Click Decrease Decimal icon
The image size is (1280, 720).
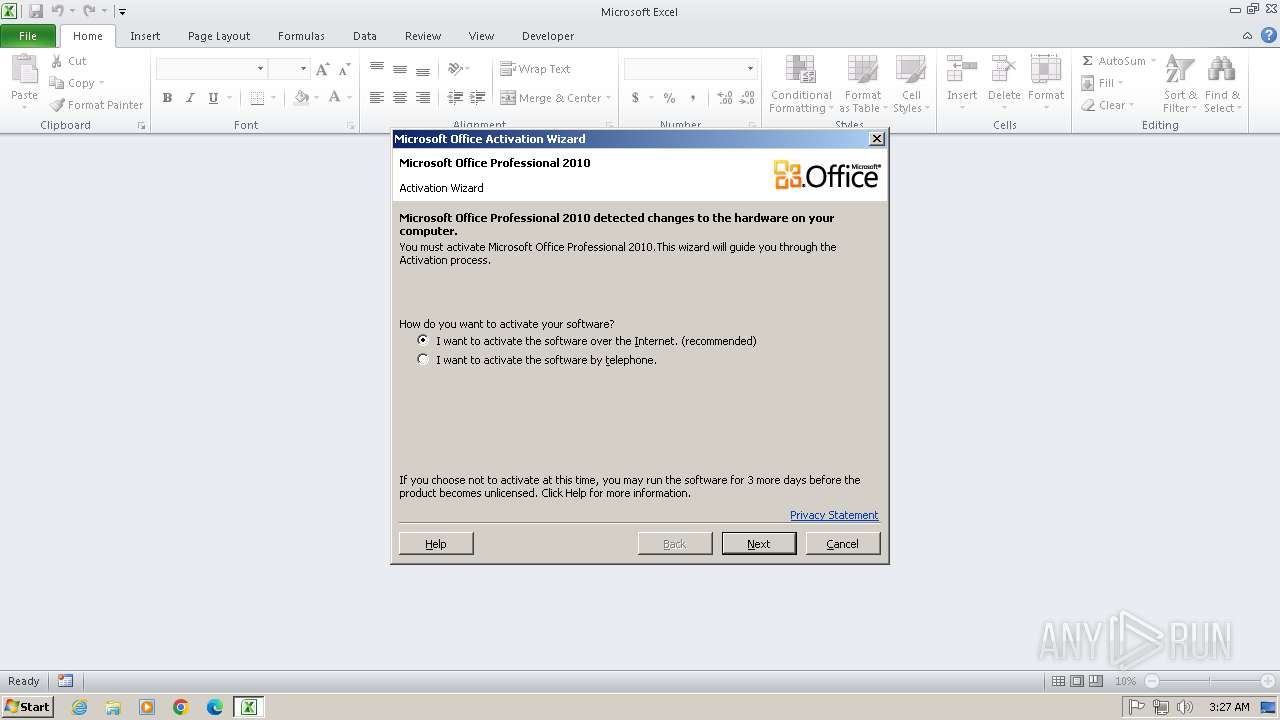[748, 98]
